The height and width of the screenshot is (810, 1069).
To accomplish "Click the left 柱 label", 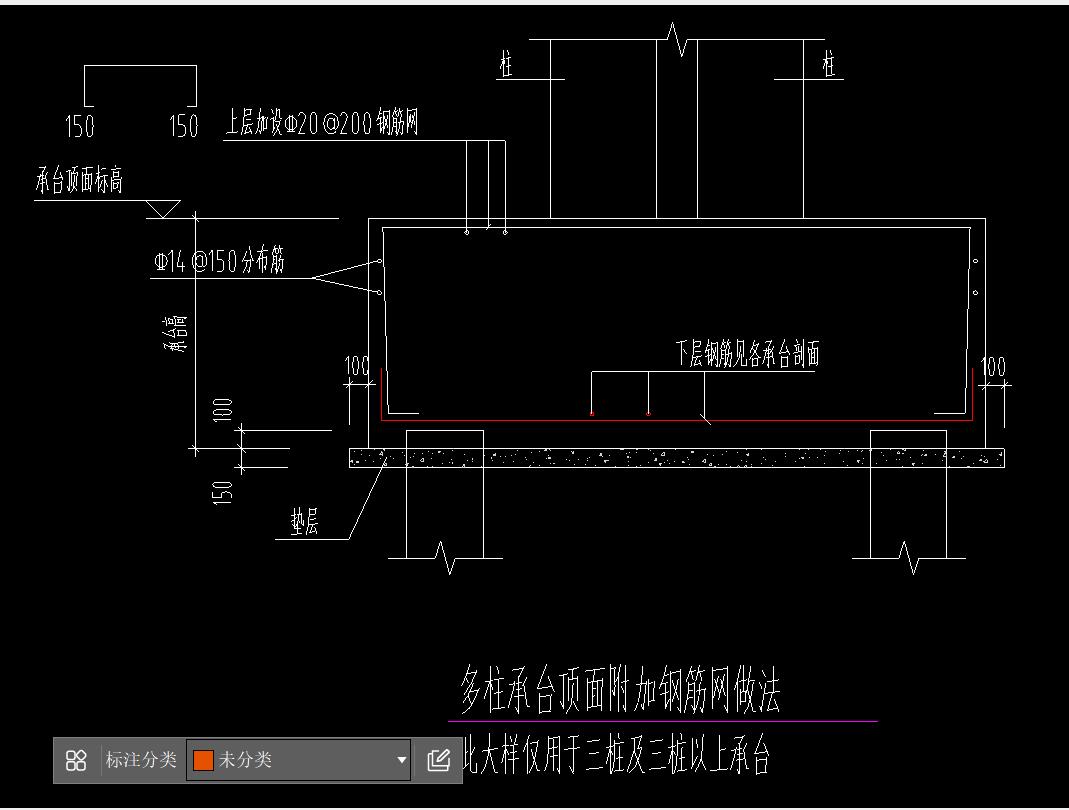I will click(x=506, y=64).
